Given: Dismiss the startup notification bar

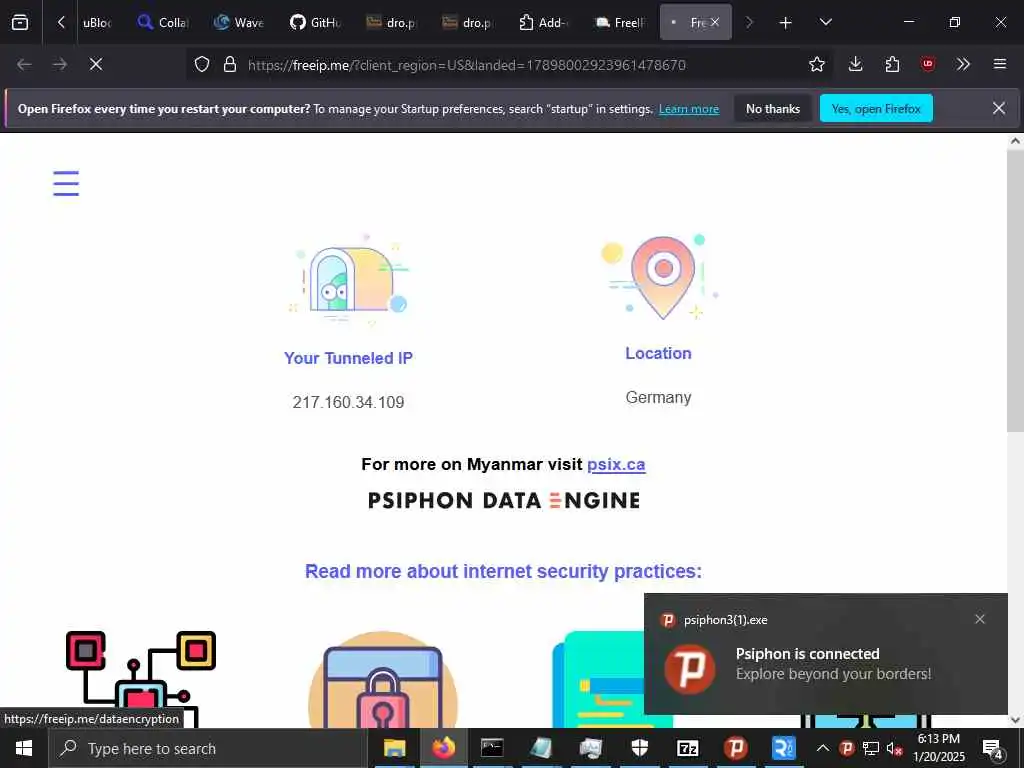Looking at the screenshot, I should [x=999, y=108].
